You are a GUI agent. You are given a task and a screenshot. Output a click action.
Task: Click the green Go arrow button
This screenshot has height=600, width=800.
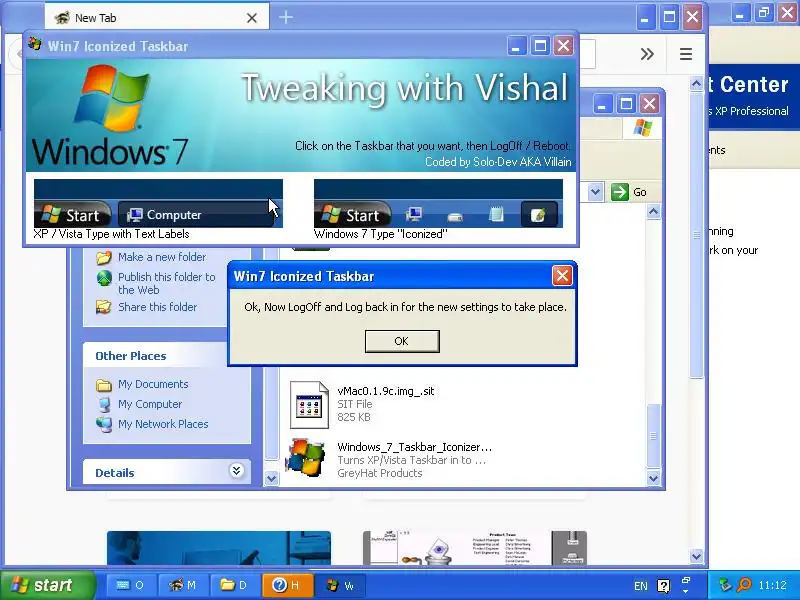point(620,192)
